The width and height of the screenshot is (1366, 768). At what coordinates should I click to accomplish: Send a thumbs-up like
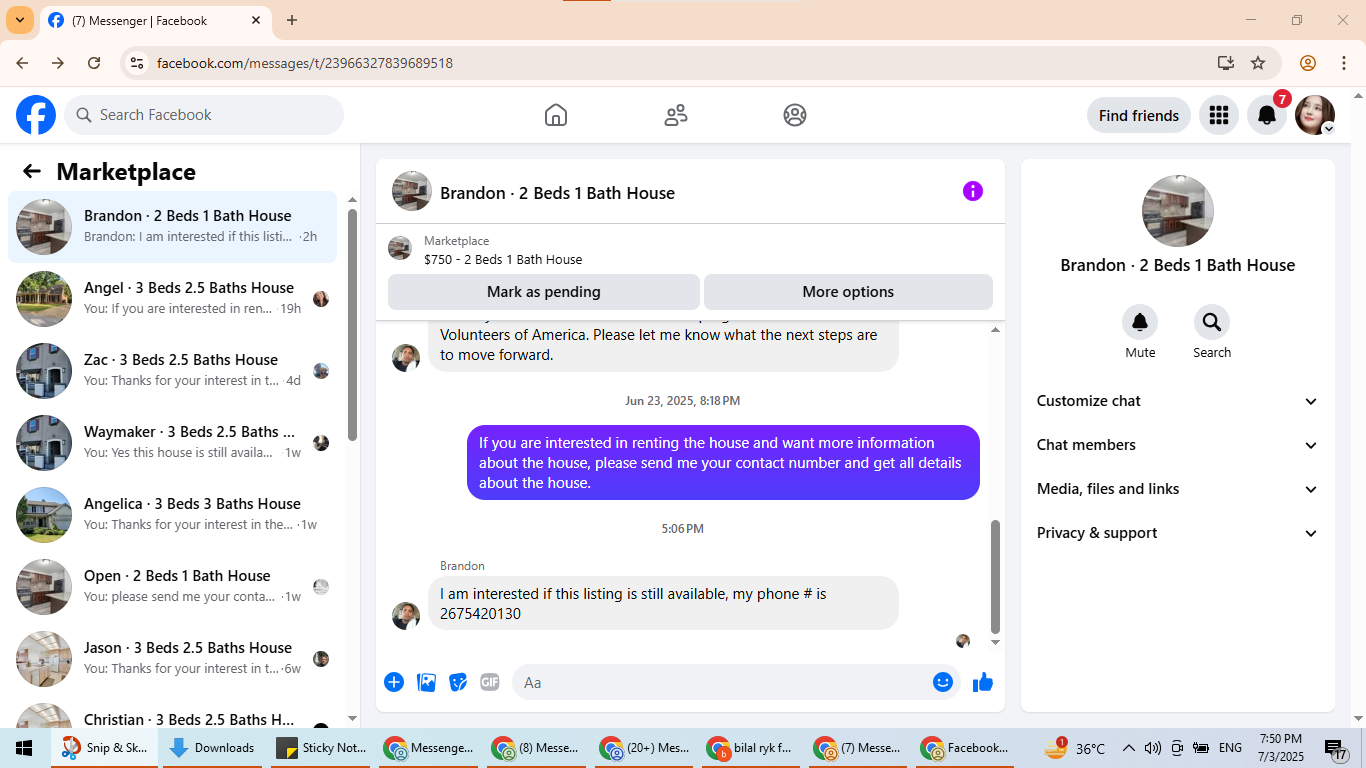983,682
